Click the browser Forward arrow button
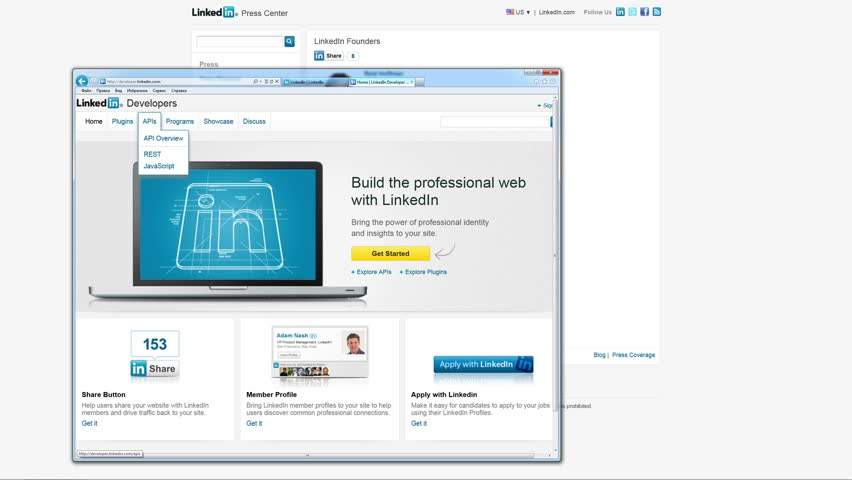Viewport: 852px width, 480px height. pyautogui.click(x=93, y=82)
